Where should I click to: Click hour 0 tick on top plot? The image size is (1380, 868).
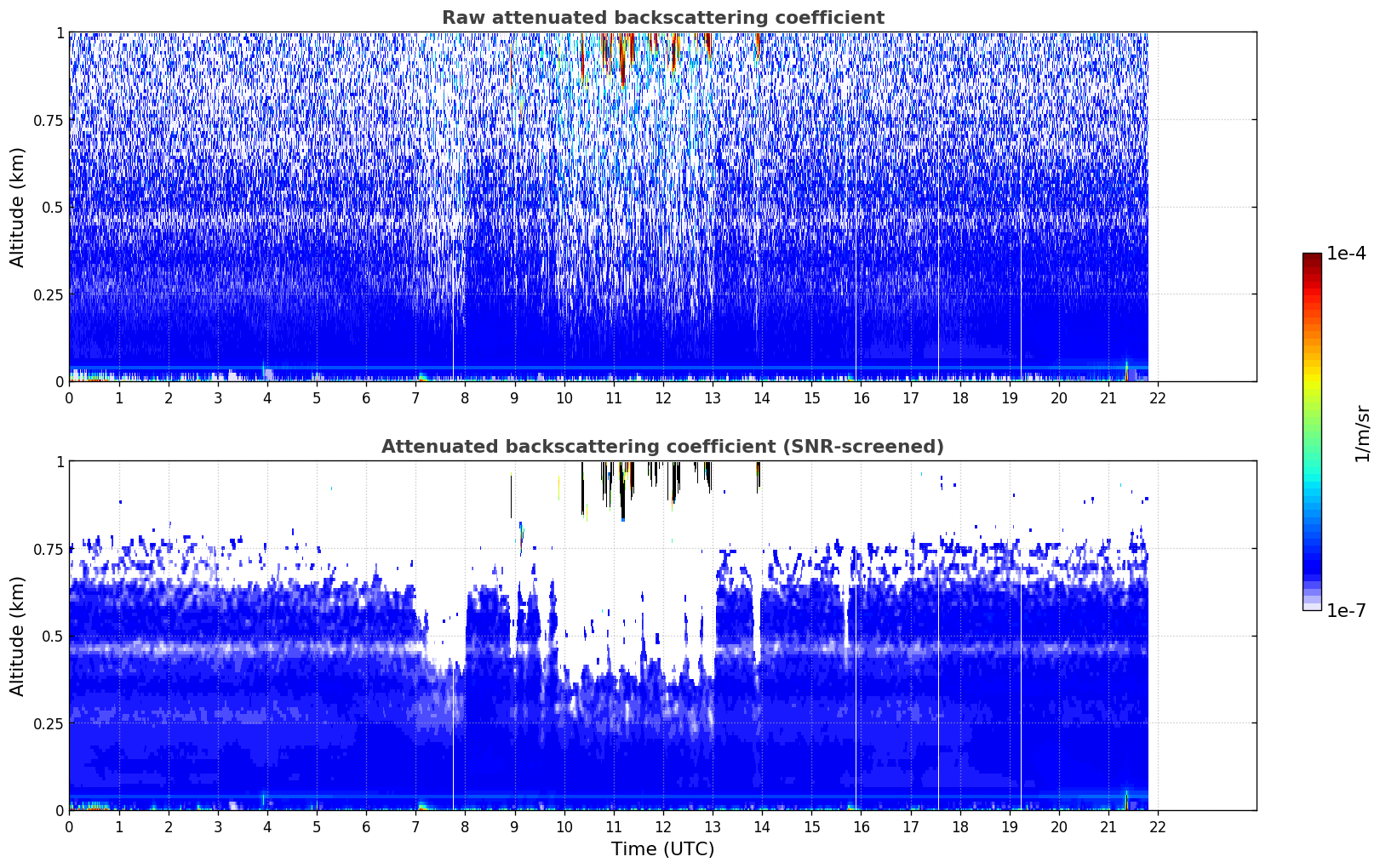[70, 398]
